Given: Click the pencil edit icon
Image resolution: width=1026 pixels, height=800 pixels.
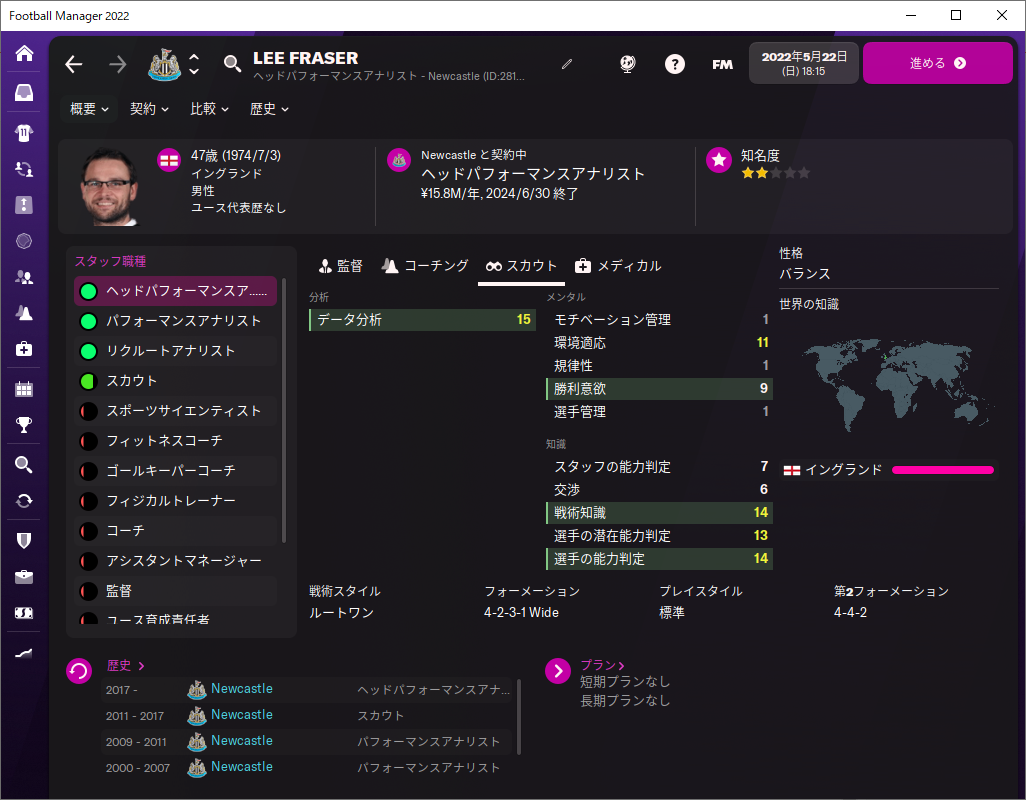Looking at the screenshot, I should 567,64.
